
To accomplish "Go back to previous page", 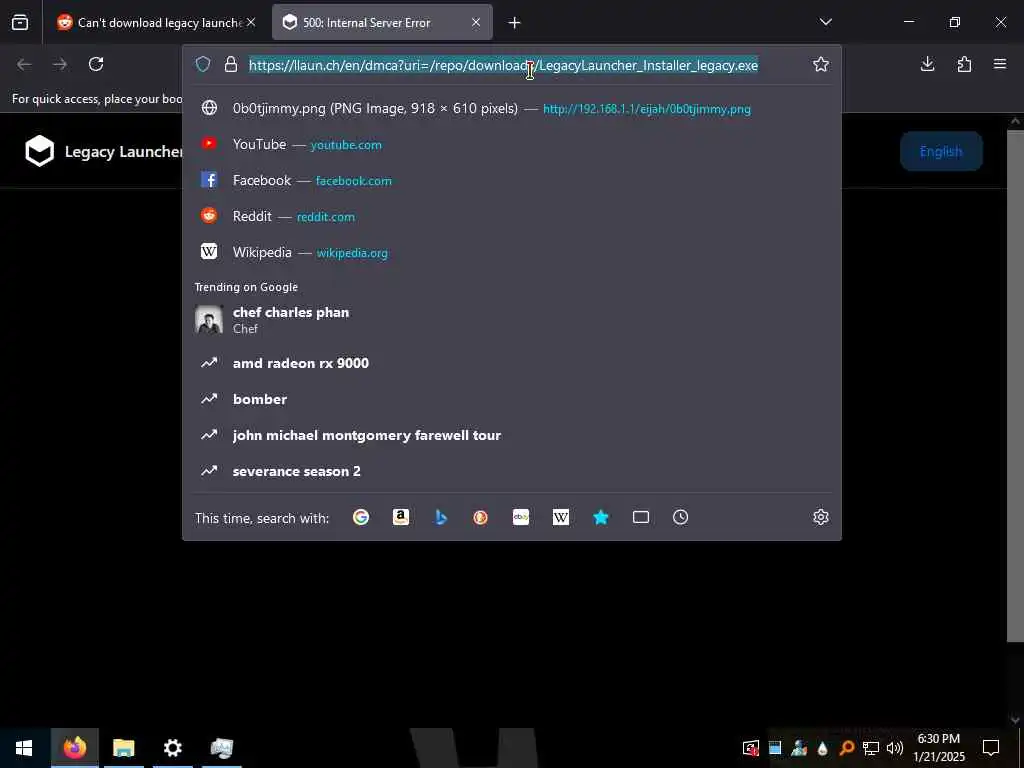I will tap(24, 64).
